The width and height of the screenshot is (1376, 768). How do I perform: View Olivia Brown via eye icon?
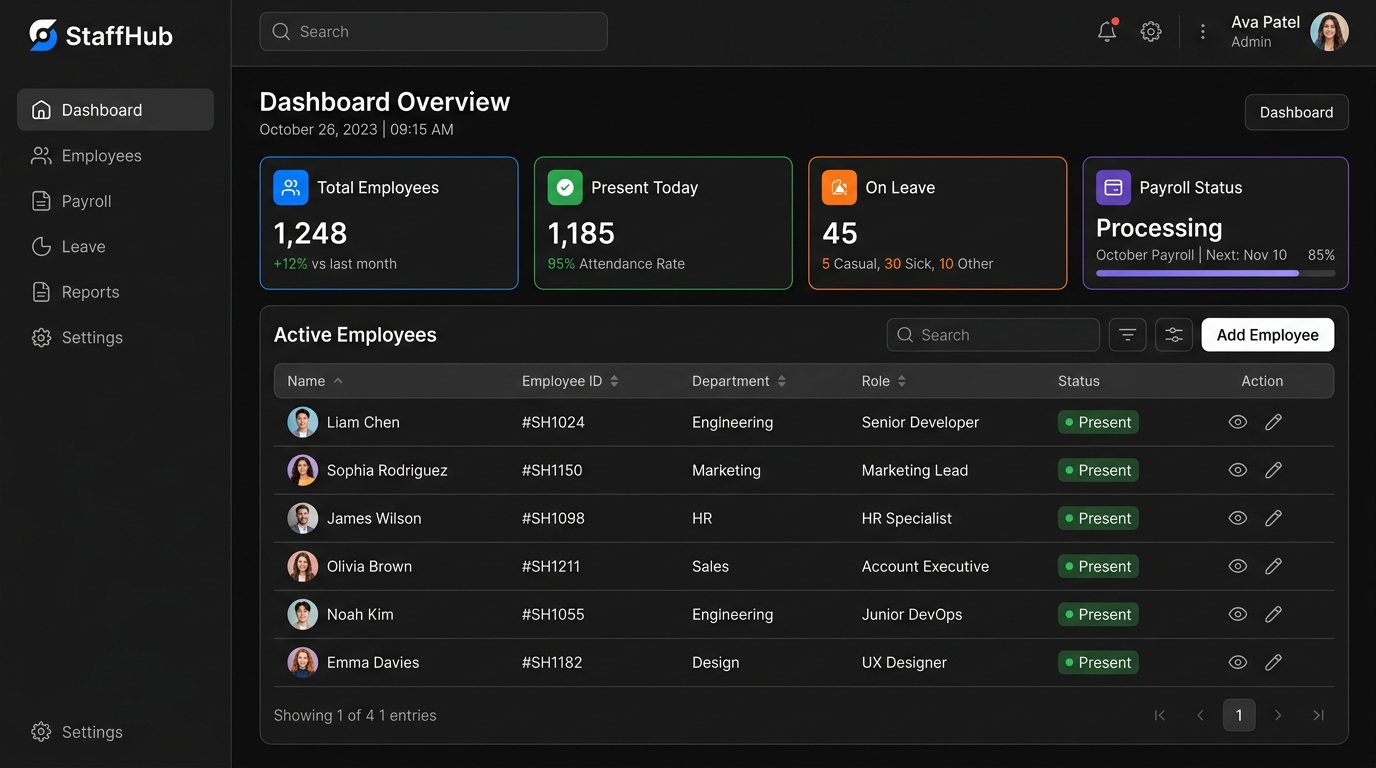click(x=1238, y=566)
